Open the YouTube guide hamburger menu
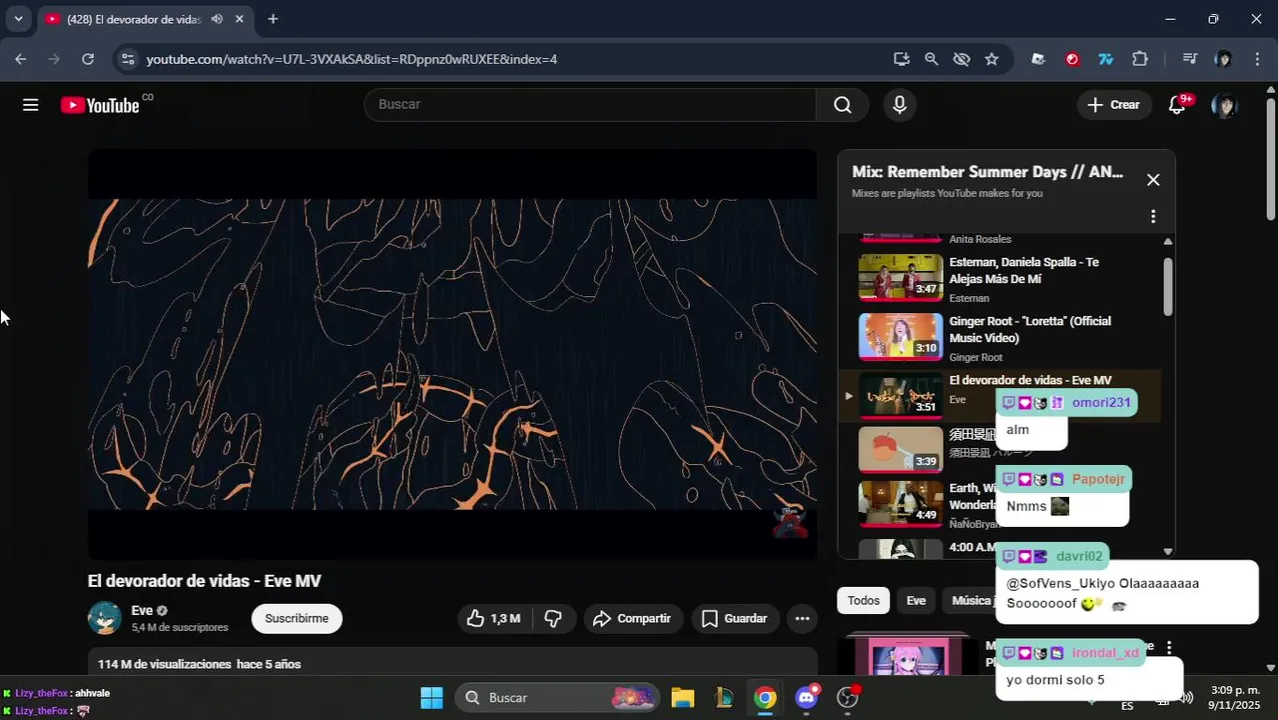The height and width of the screenshot is (720, 1278). (31, 105)
